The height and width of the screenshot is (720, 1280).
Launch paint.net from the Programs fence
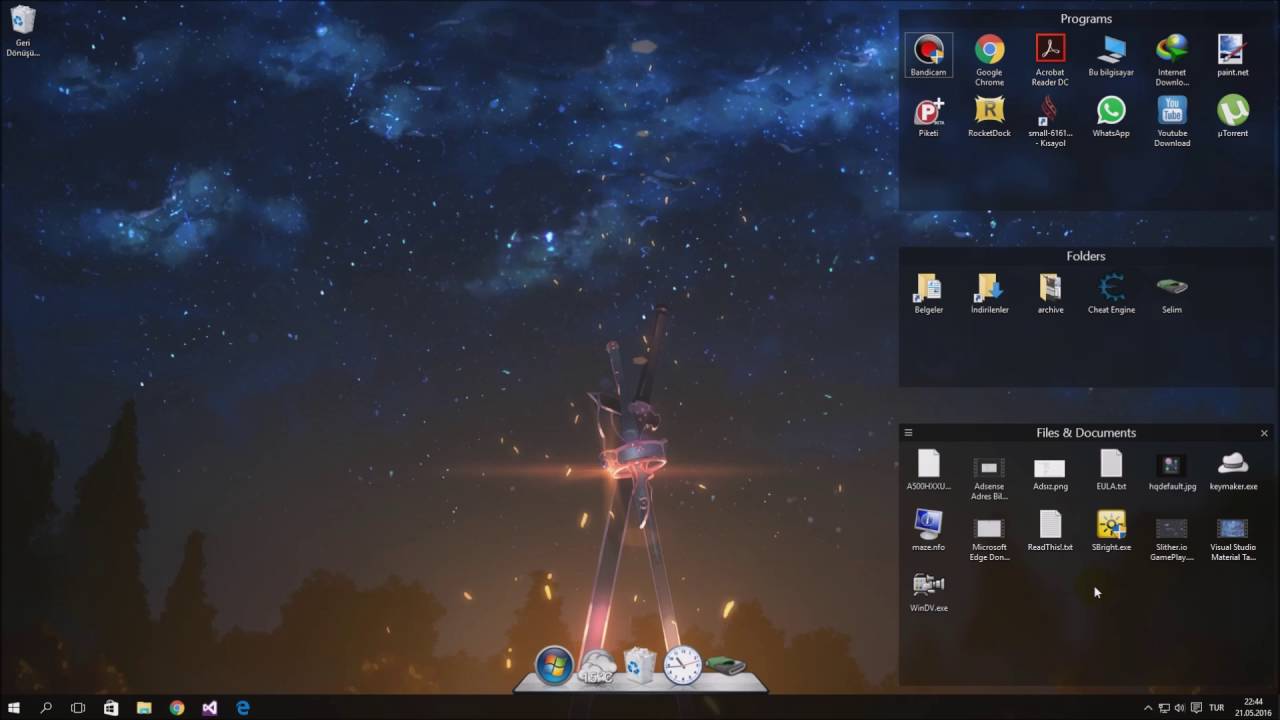click(1233, 55)
